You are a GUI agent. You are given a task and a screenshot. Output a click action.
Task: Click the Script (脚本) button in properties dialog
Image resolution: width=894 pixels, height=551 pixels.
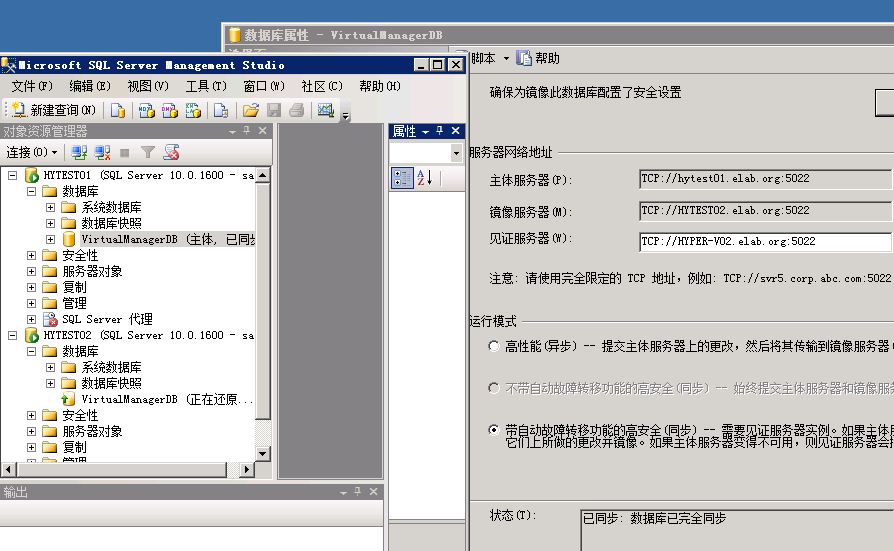coord(483,58)
